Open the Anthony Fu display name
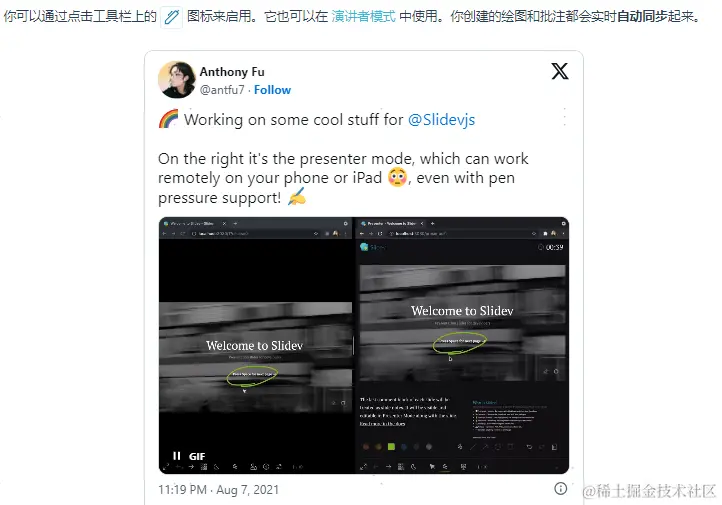This screenshot has width=722, height=505. 232,72
